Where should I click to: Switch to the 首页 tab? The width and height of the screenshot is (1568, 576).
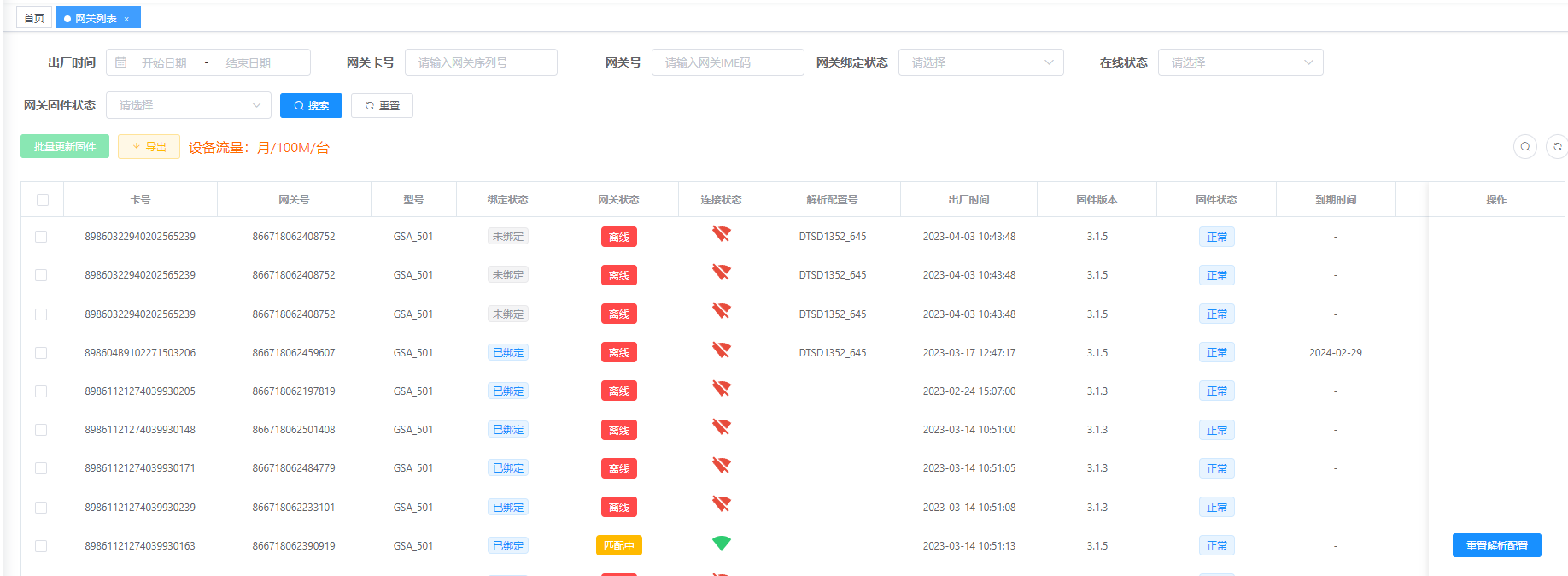pyautogui.click(x=34, y=18)
